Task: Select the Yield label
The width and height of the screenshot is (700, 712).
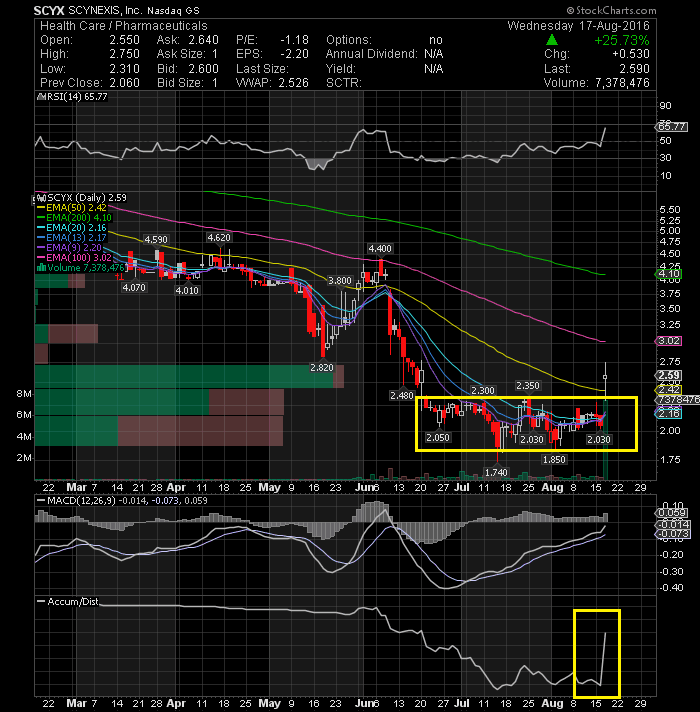Action: [340, 69]
